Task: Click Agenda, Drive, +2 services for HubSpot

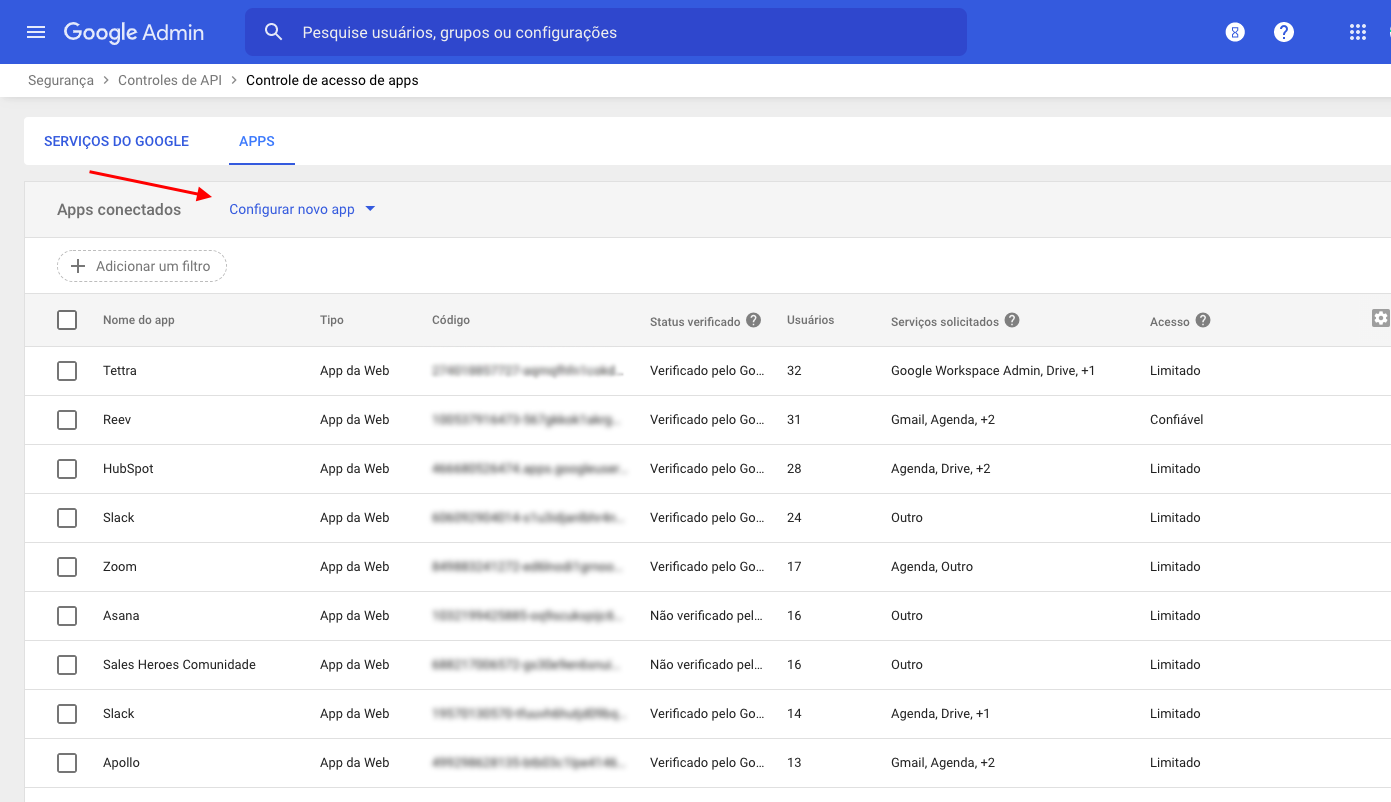Action: pyautogui.click(x=941, y=469)
